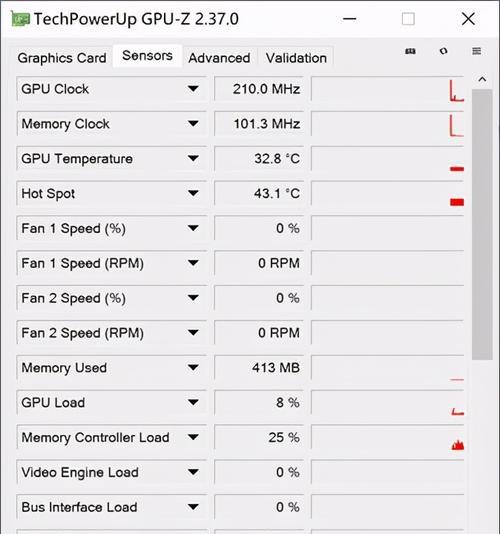The width and height of the screenshot is (500, 534).
Task: Expand the Memory Controller Load dropdown
Action: pyautogui.click(x=193, y=437)
